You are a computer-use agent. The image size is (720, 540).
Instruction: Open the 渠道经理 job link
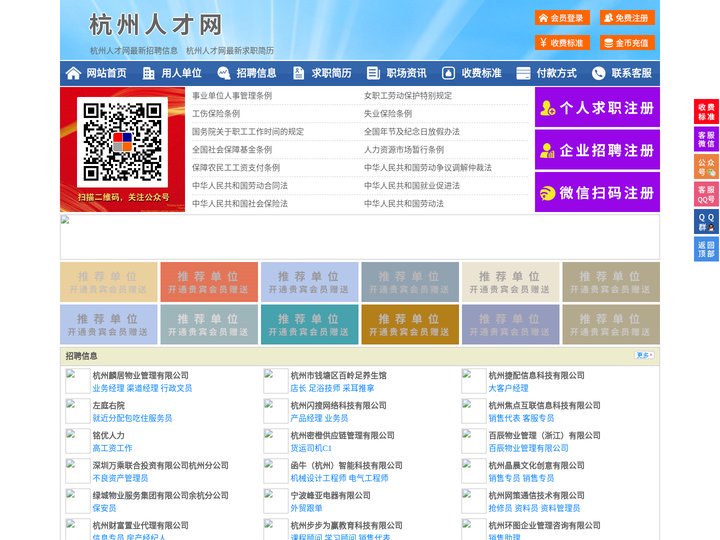142,388
